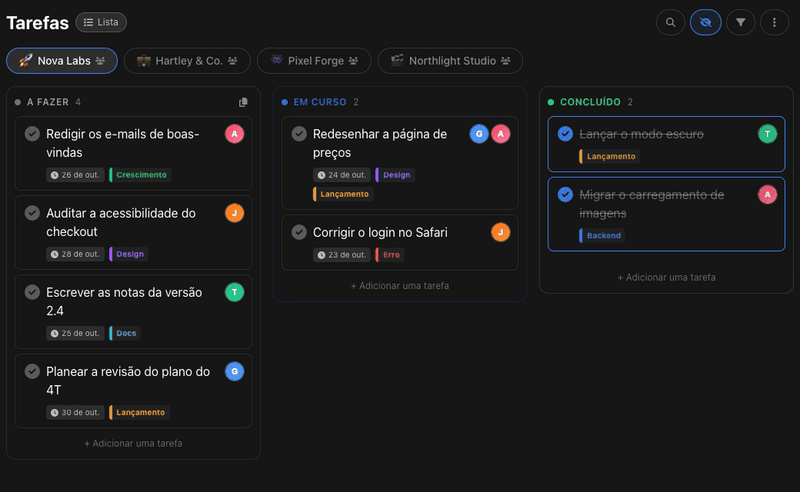Open 'Auditar a acessibilidade do checkout' task title
The width and height of the screenshot is (800, 492).
tap(121, 222)
